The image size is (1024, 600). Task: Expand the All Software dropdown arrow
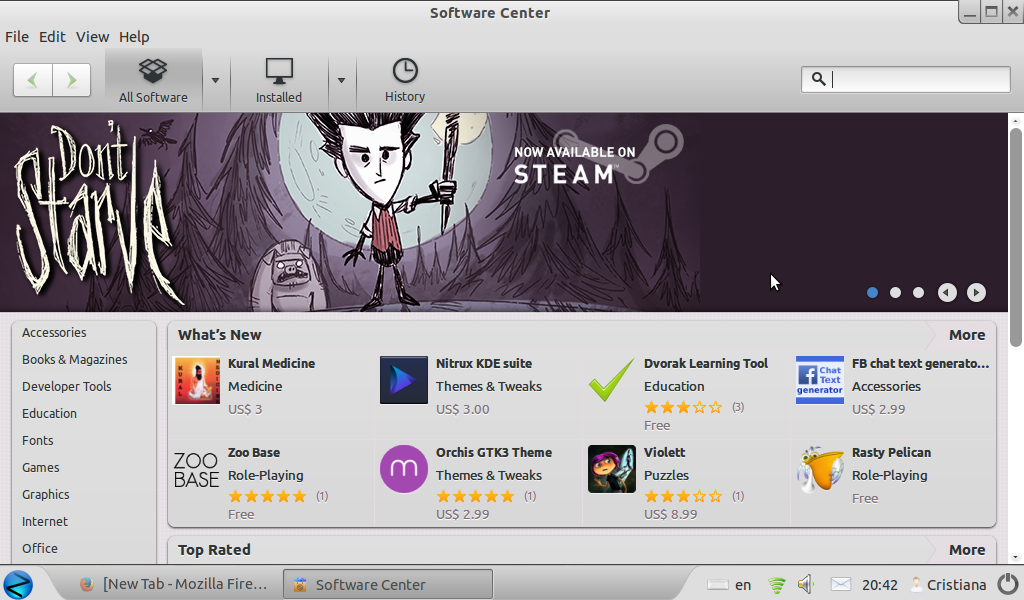(216, 80)
